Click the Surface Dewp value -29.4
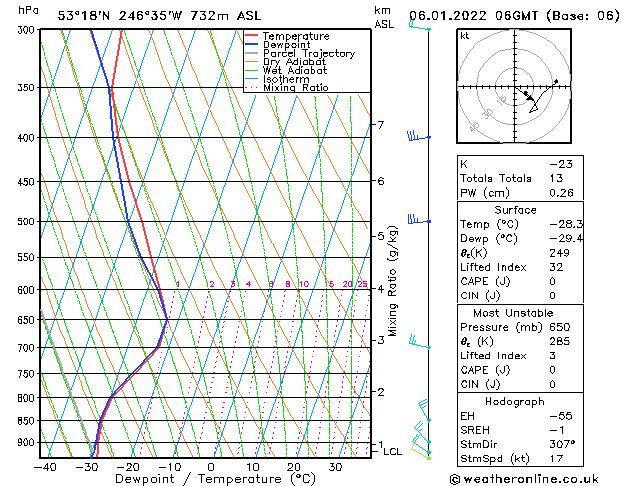 (x=566, y=239)
